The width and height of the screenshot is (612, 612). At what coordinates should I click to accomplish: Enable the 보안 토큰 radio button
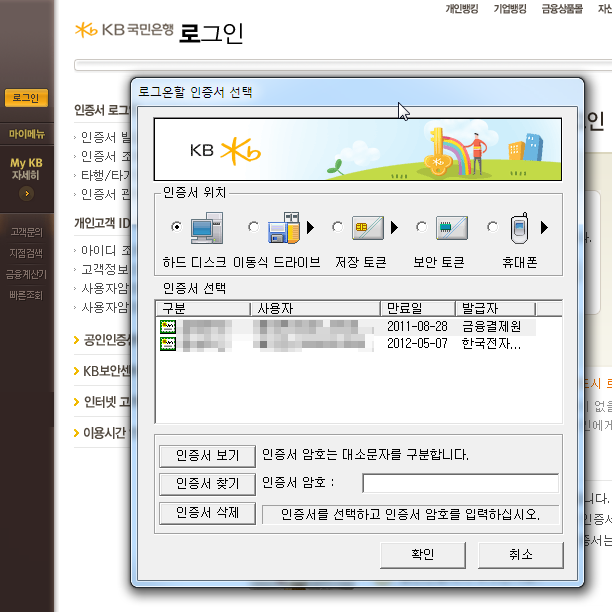click(x=422, y=227)
